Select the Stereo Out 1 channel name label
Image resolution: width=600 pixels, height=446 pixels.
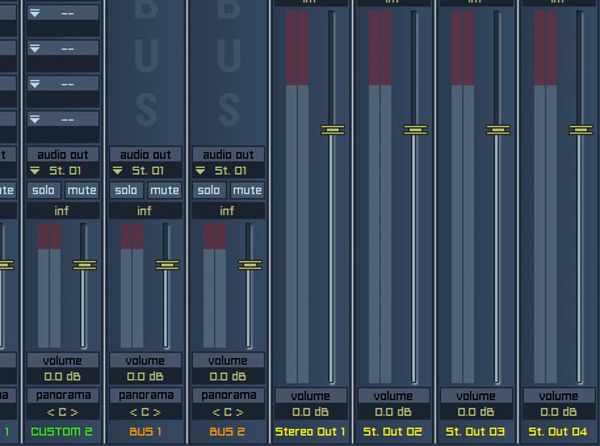310,432
